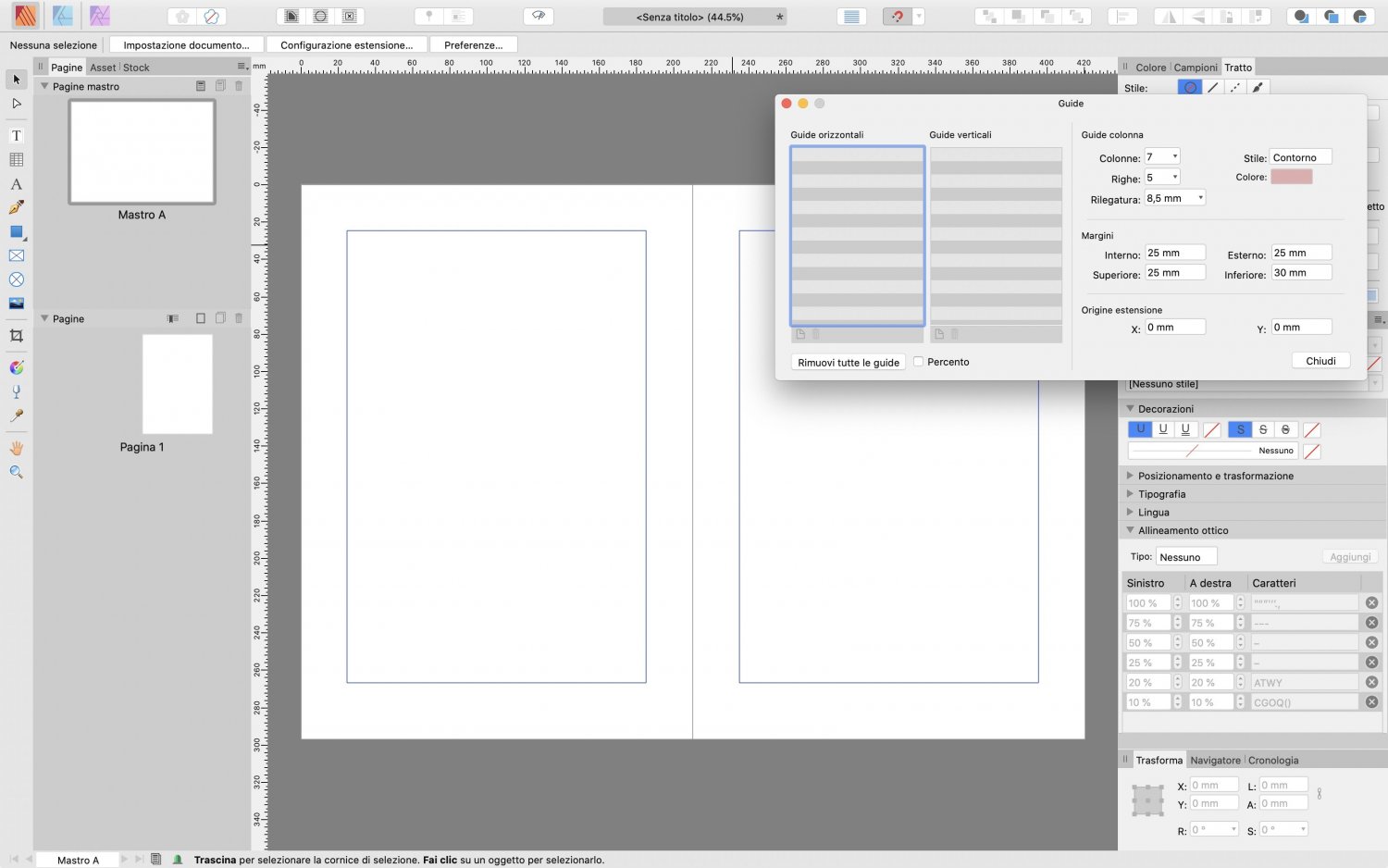Select the solid line stroke style
The height and width of the screenshot is (868, 1388).
[x=1212, y=88]
